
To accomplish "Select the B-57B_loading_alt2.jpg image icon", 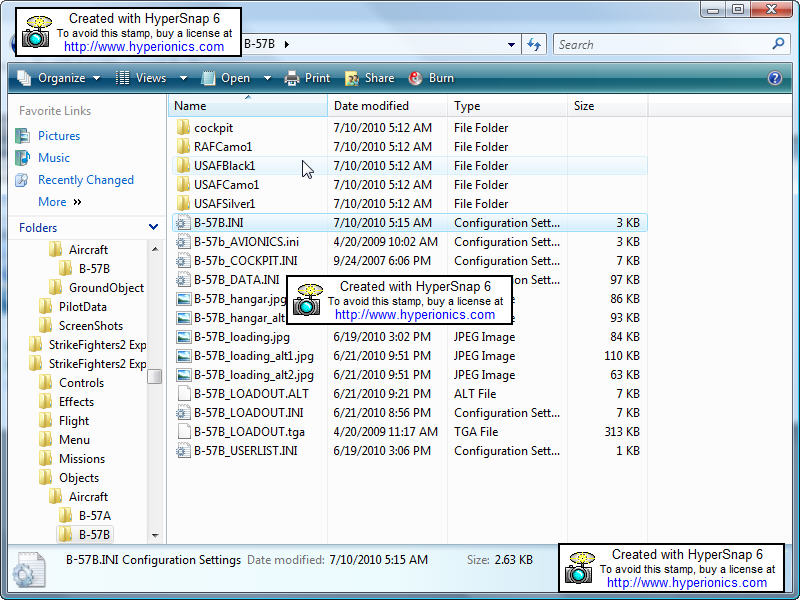I will tap(183, 374).
